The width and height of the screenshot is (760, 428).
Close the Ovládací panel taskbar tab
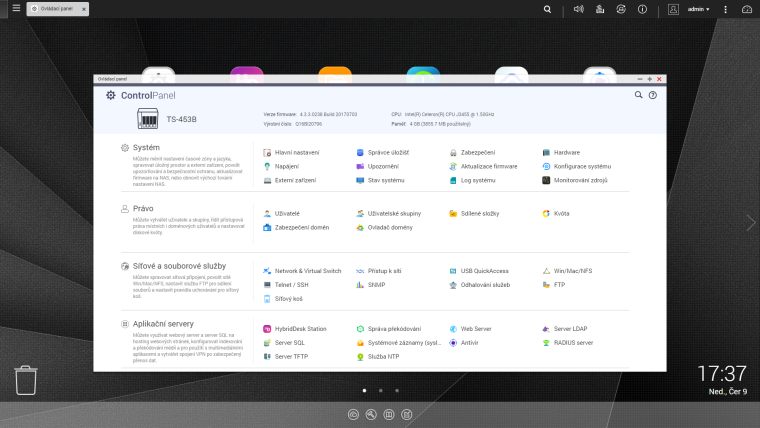83,9
